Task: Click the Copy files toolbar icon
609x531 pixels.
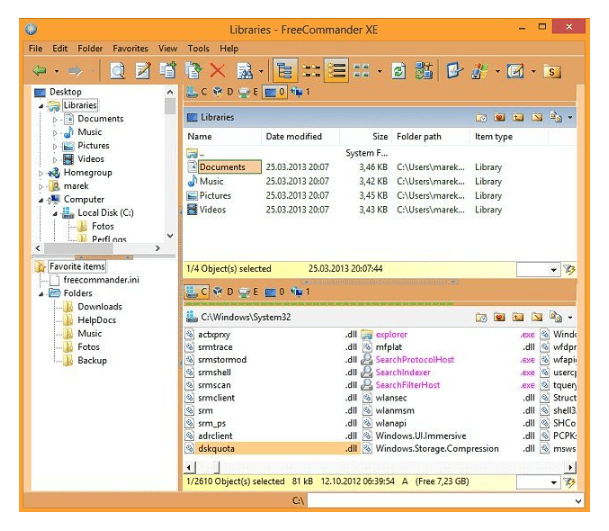Action: 168,70
